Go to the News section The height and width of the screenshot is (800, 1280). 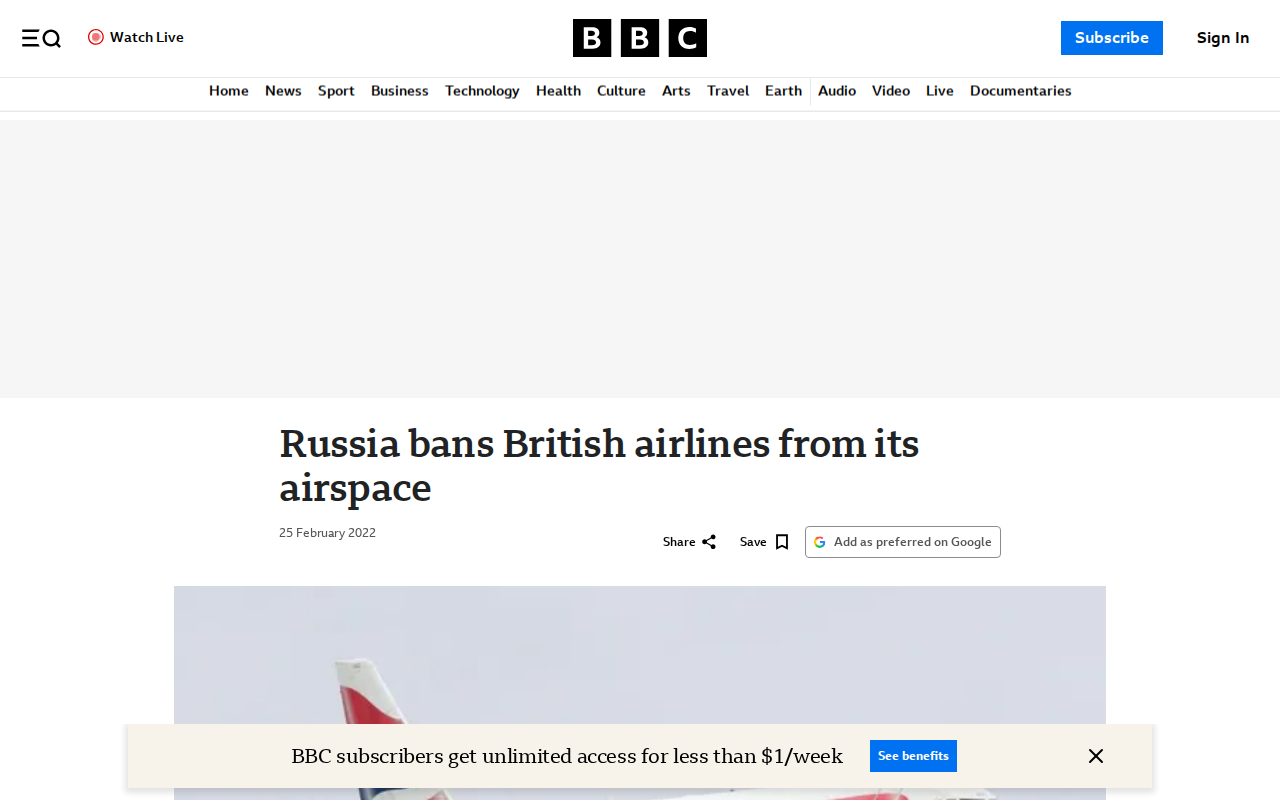[283, 91]
